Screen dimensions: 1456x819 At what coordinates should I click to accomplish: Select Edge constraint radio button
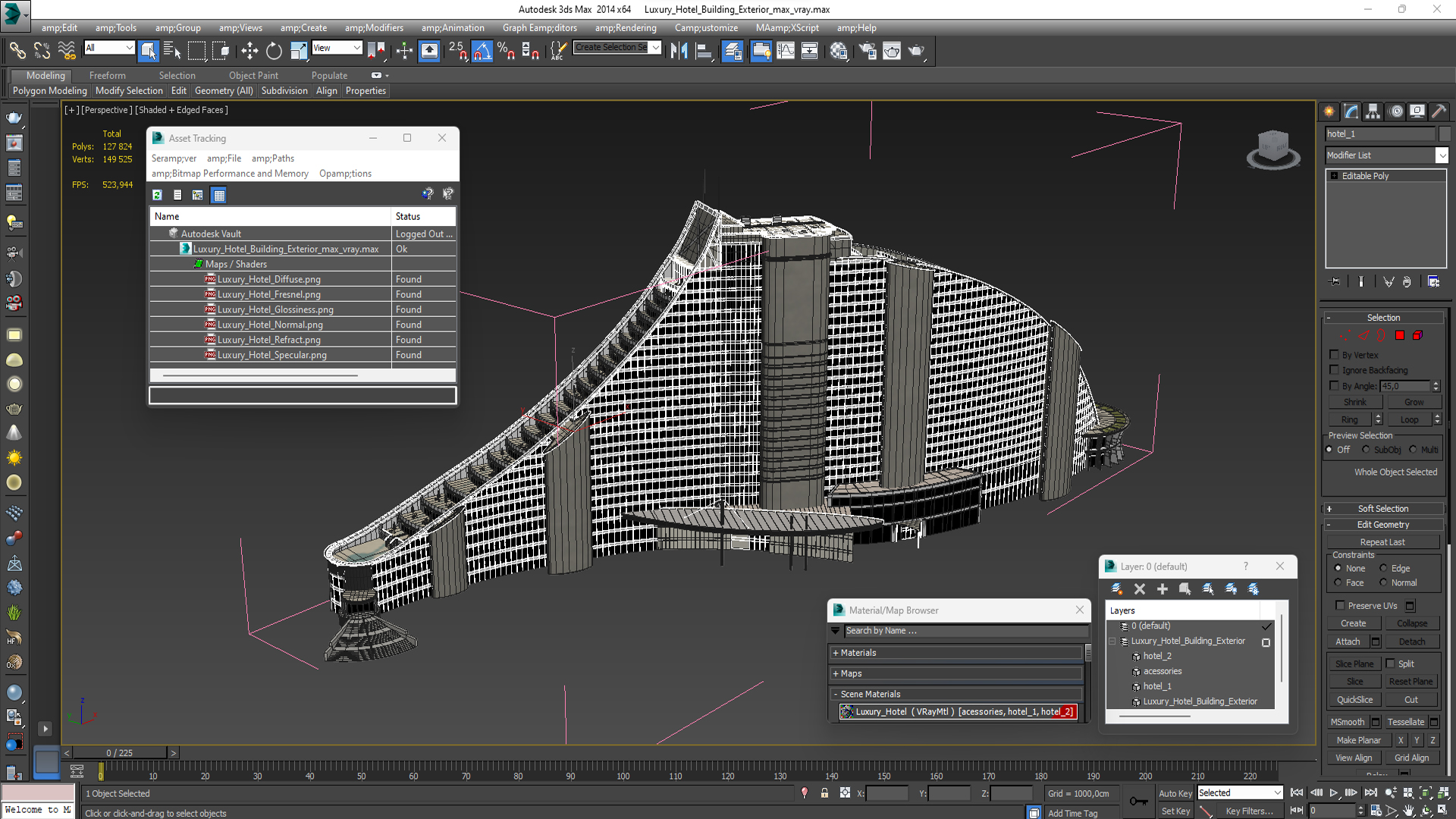point(1383,568)
